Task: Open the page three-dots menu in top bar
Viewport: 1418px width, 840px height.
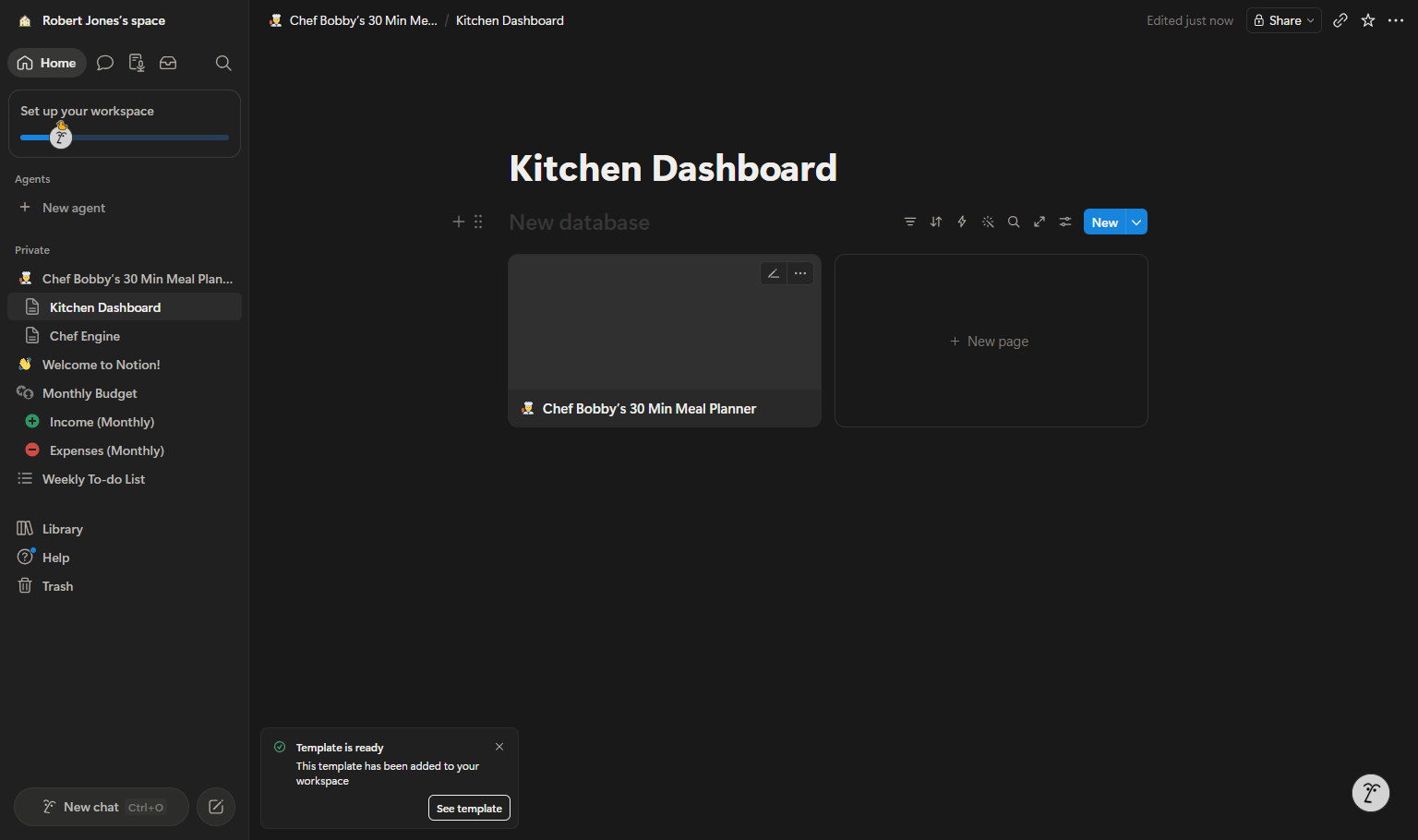Action: (x=1396, y=20)
